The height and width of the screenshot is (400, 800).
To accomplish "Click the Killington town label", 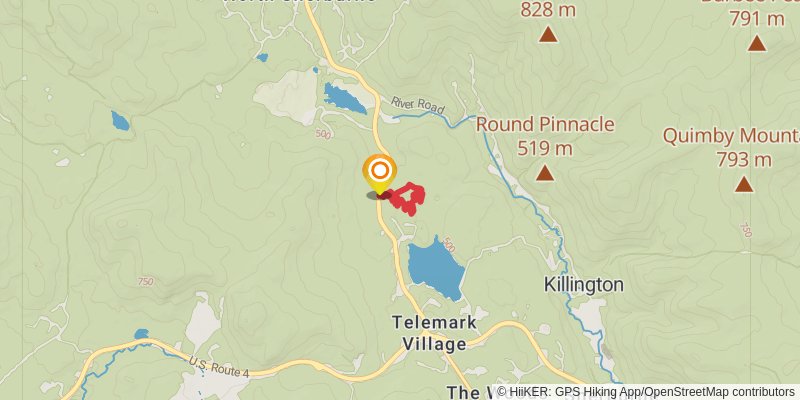I will pyautogui.click(x=584, y=285).
